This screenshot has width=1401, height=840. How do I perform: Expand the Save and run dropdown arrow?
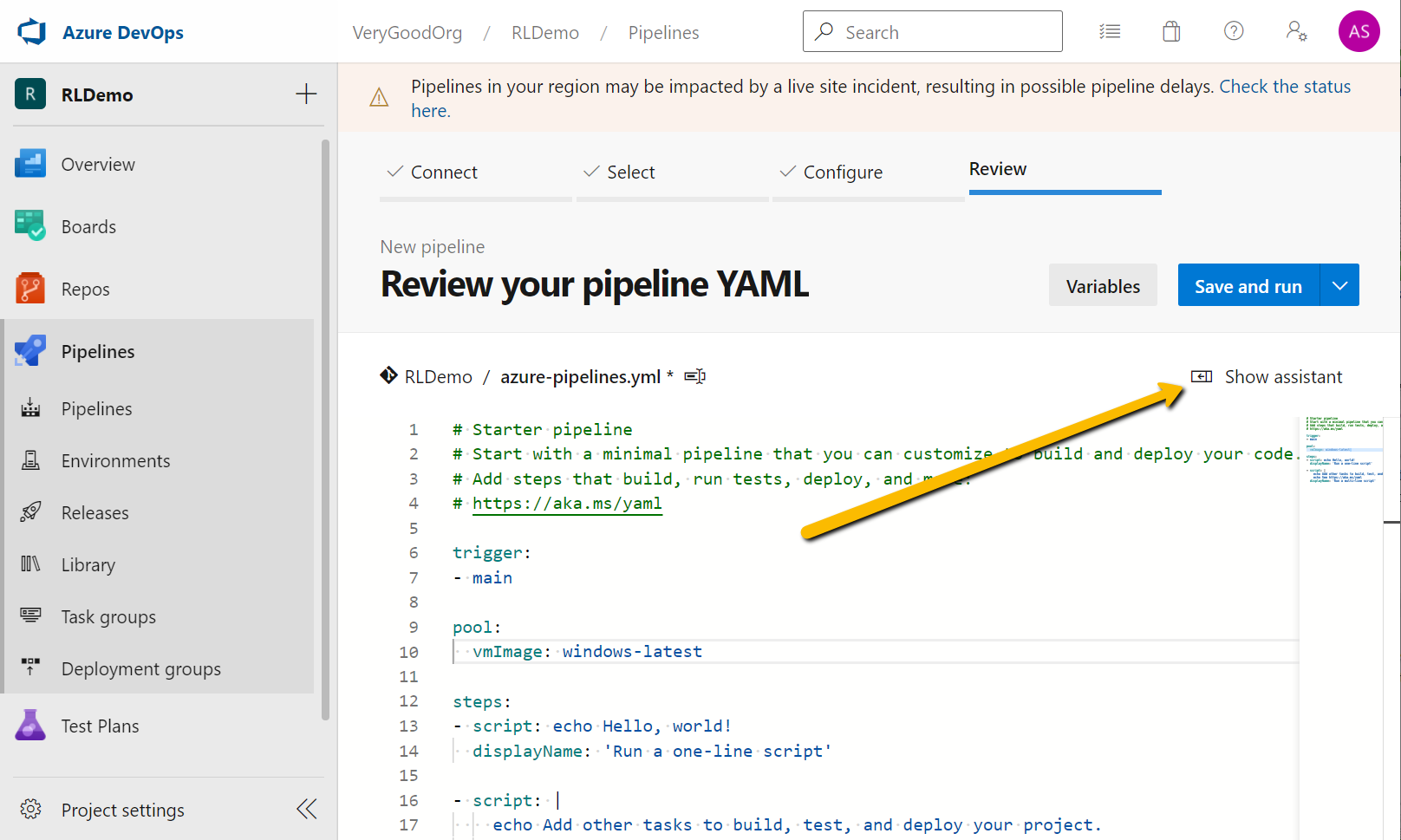click(x=1339, y=285)
